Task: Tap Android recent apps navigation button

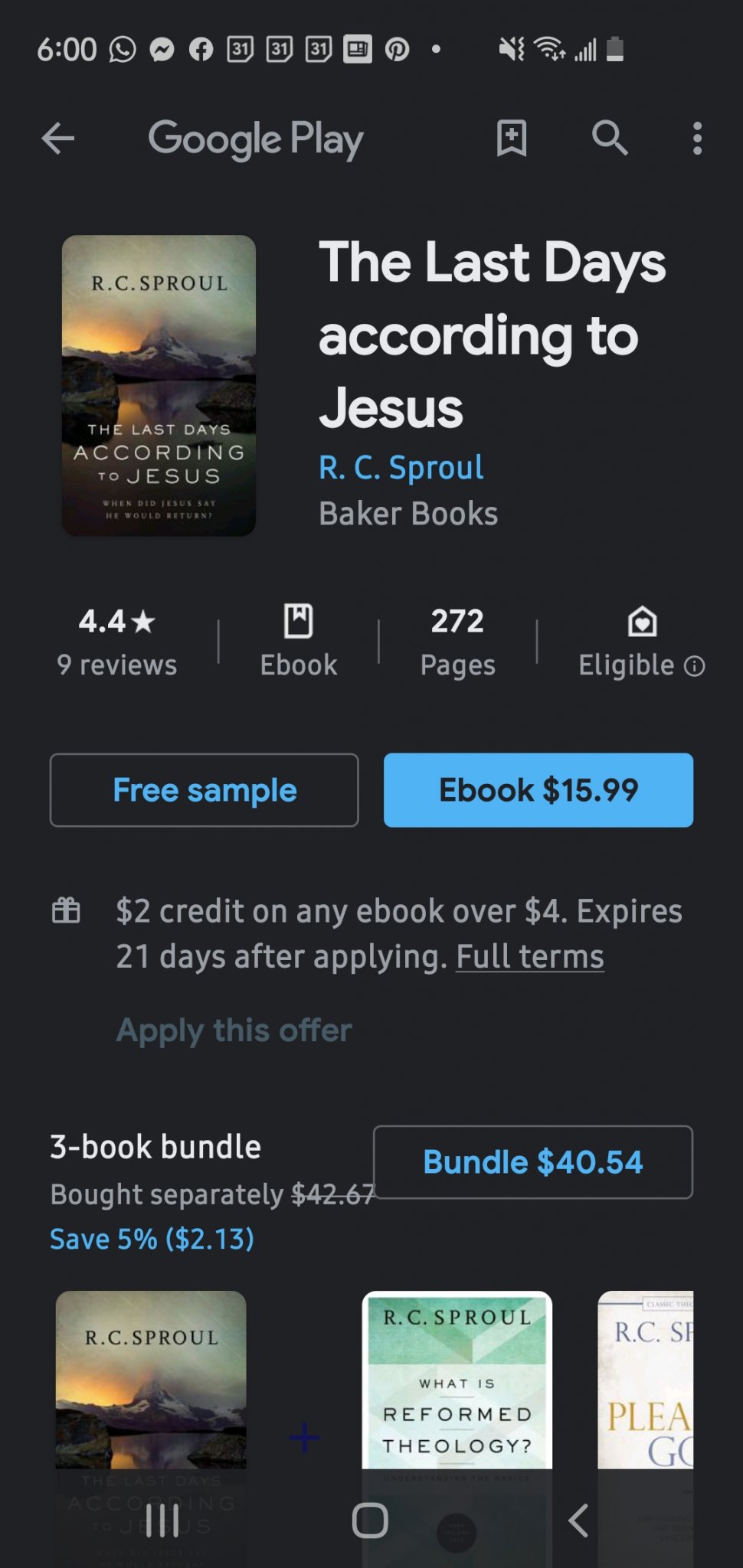Action: coord(162,1521)
